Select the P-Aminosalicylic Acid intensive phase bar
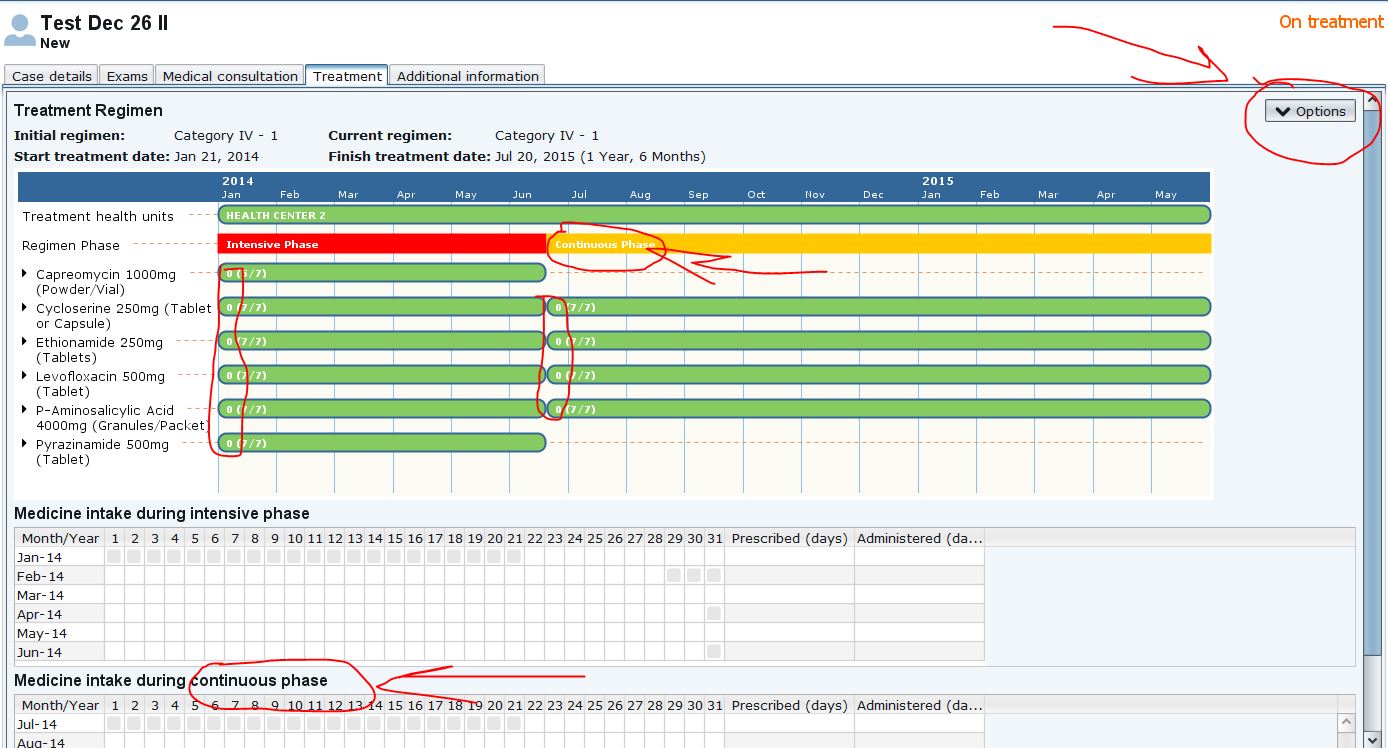1388x748 pixels. (x=382, y=409)
